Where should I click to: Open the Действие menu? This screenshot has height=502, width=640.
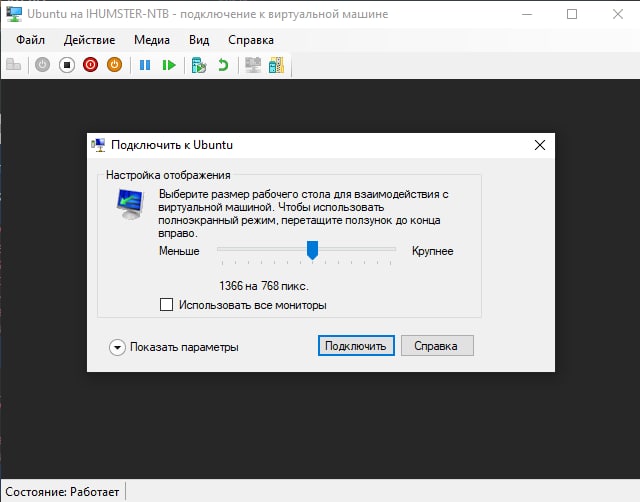tap(89, 40)
